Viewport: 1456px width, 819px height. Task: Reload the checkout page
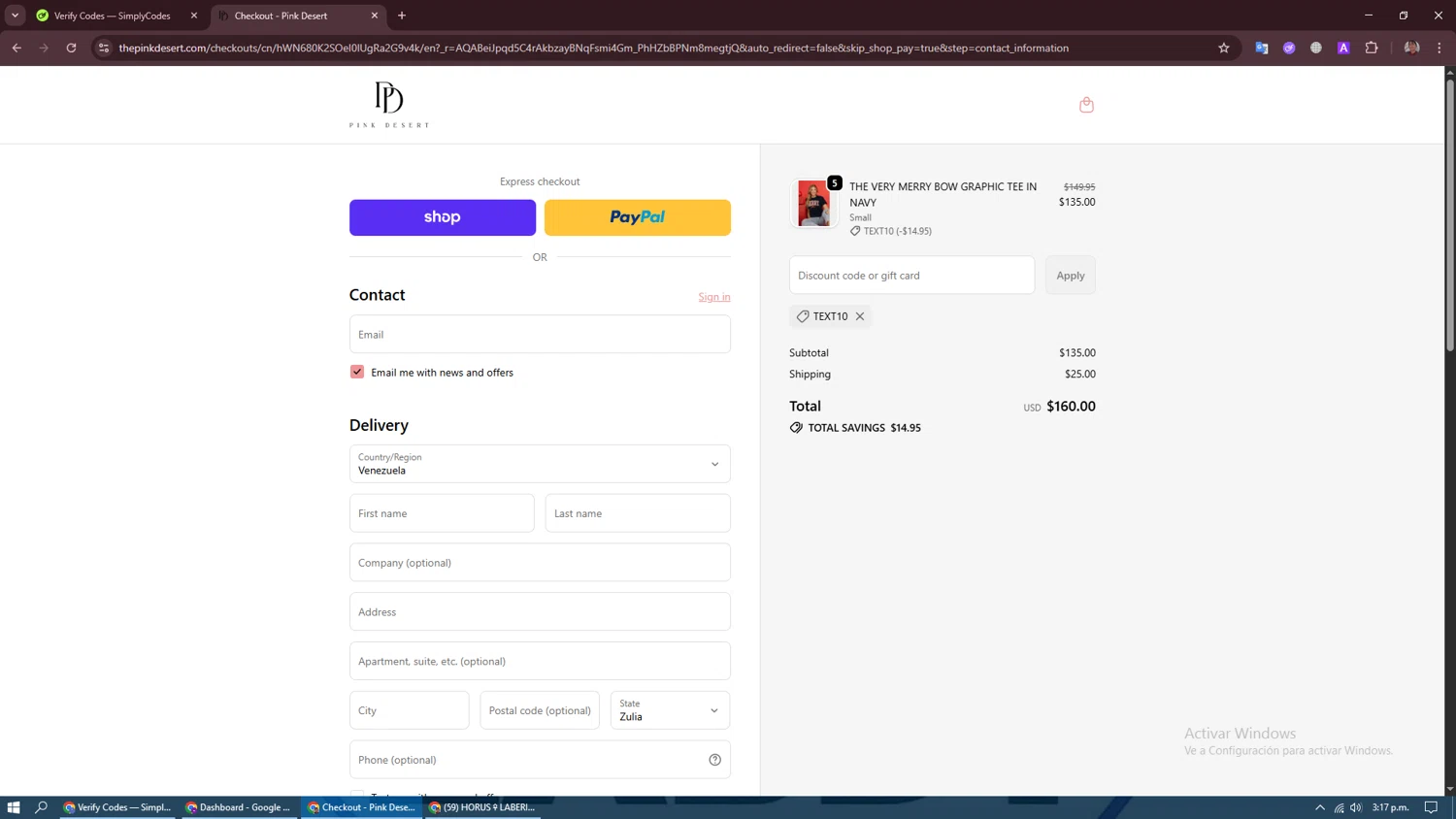pyautogui.click(x=71, y=48)
